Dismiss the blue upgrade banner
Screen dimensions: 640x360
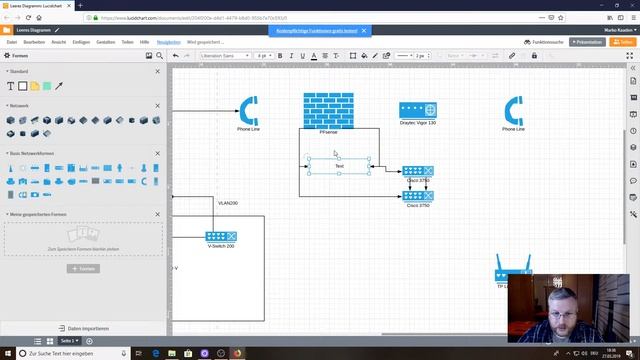364,31
